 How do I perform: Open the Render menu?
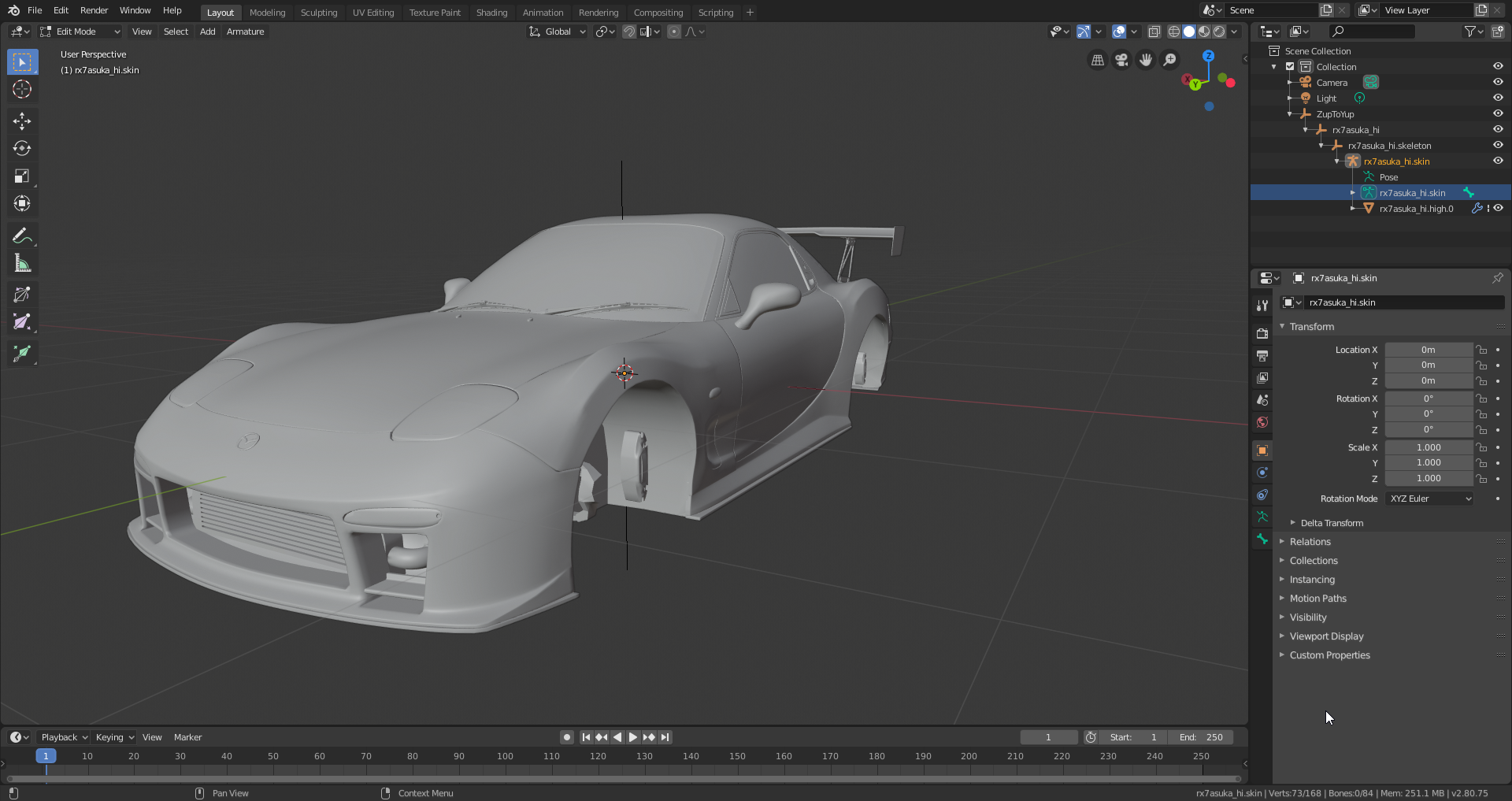[94, 10]
